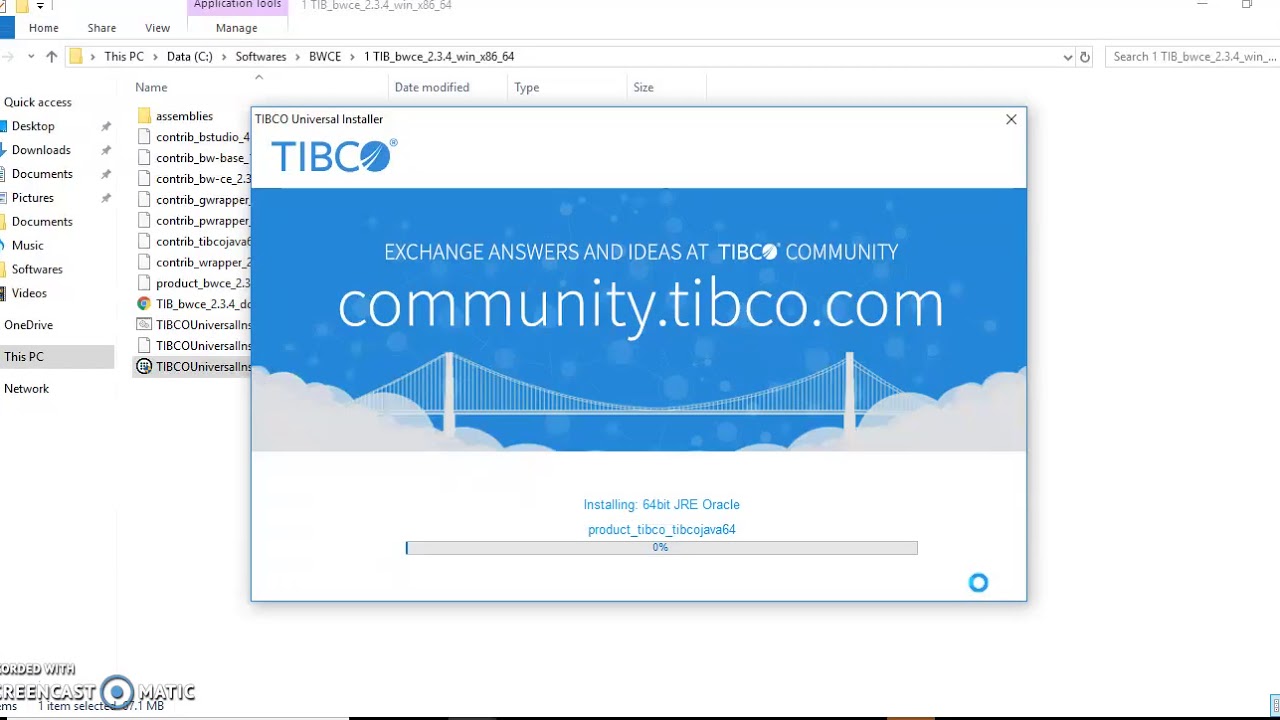Click 1 TIB_bwce_2.3.4_win_x86_64 breadcrumb segment

(x=439, y=57)
